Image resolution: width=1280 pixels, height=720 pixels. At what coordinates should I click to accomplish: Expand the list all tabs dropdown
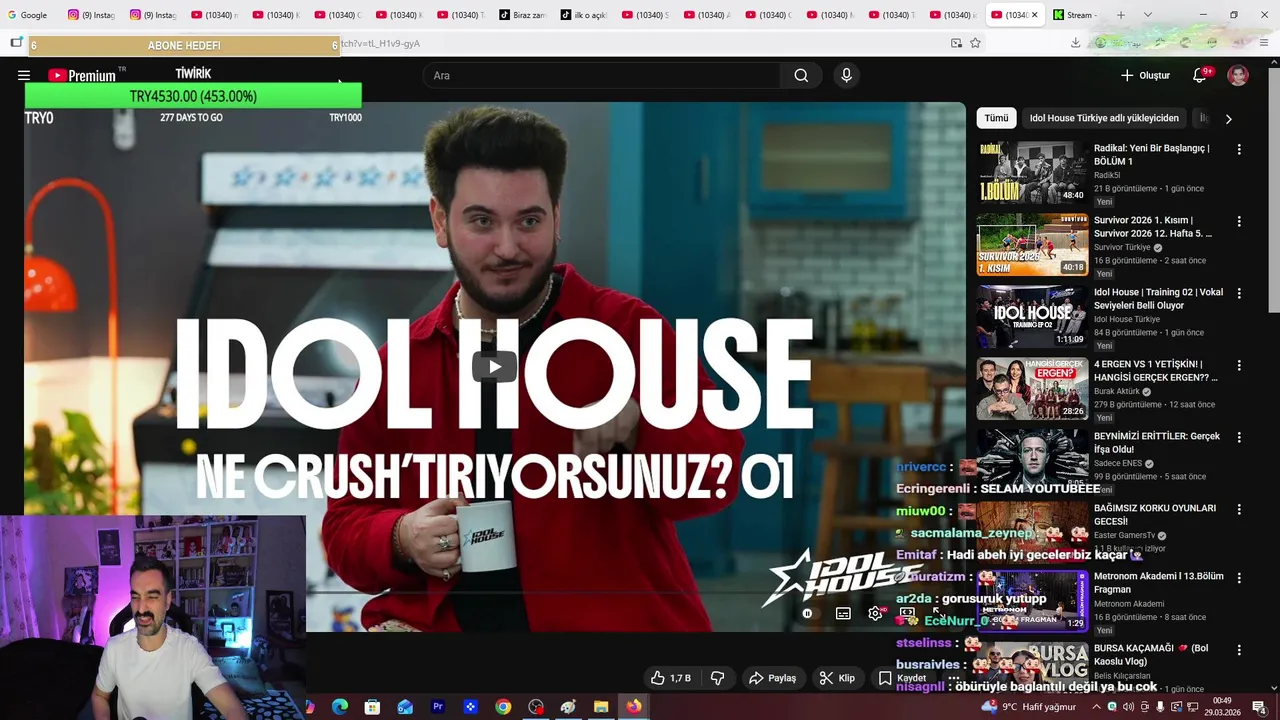(1148, 15)
